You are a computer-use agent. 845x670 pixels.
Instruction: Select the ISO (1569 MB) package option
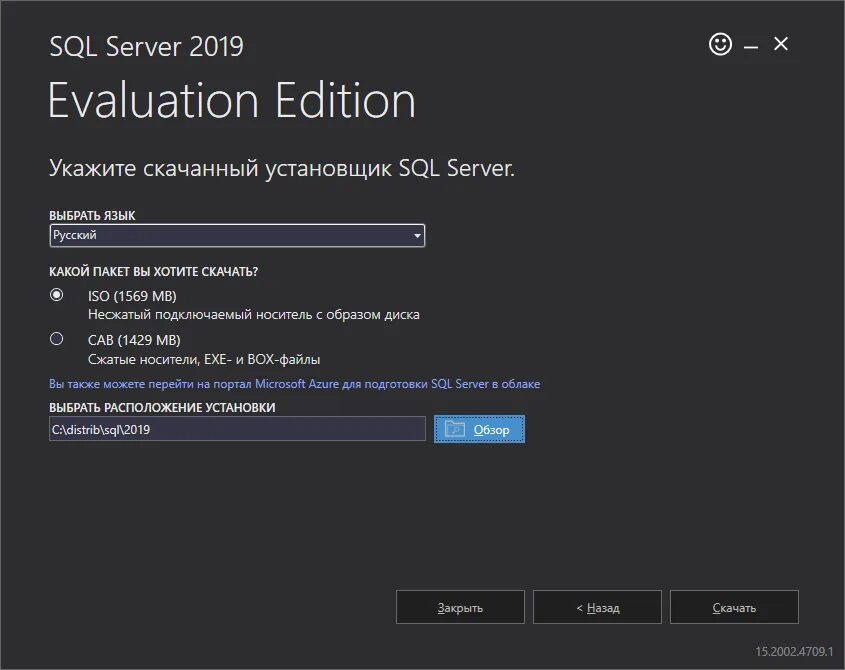click(57, 295)
